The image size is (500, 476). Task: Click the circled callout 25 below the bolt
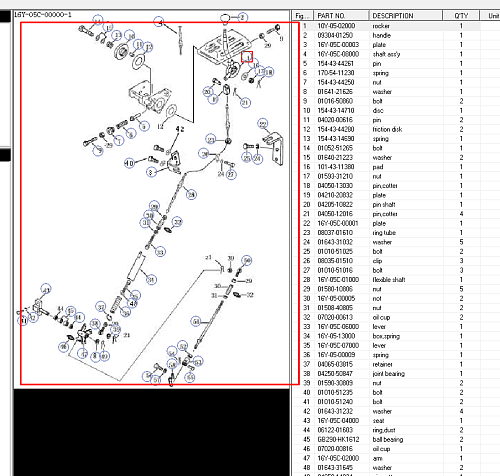247,158
